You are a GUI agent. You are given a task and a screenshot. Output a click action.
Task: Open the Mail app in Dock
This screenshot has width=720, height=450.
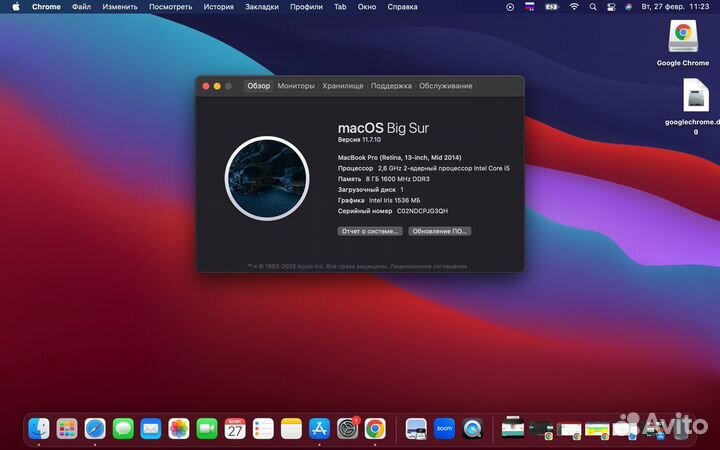(x=151, y=429)
